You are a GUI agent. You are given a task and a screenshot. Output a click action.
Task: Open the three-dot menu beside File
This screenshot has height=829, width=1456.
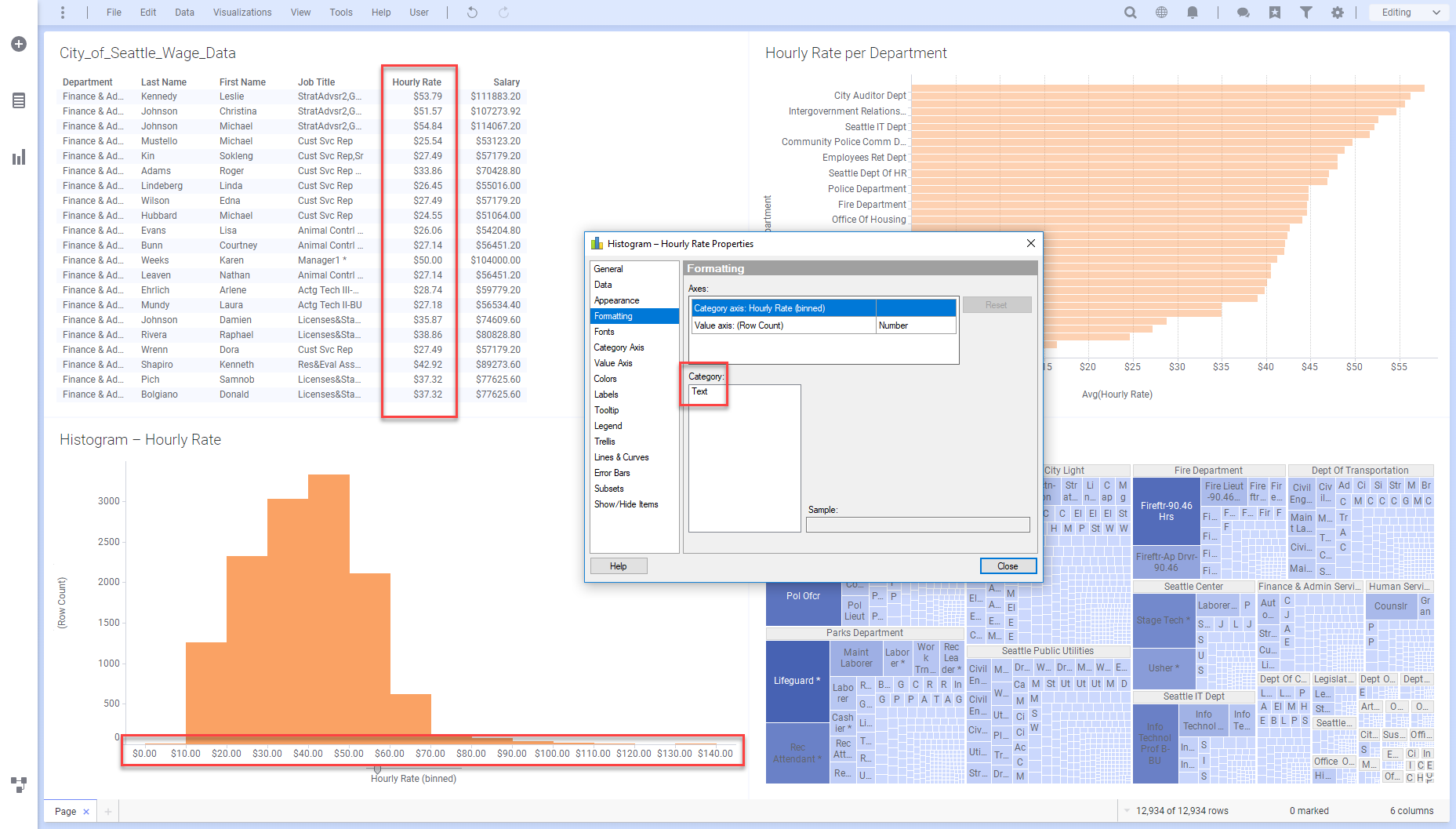pos(63,13)
